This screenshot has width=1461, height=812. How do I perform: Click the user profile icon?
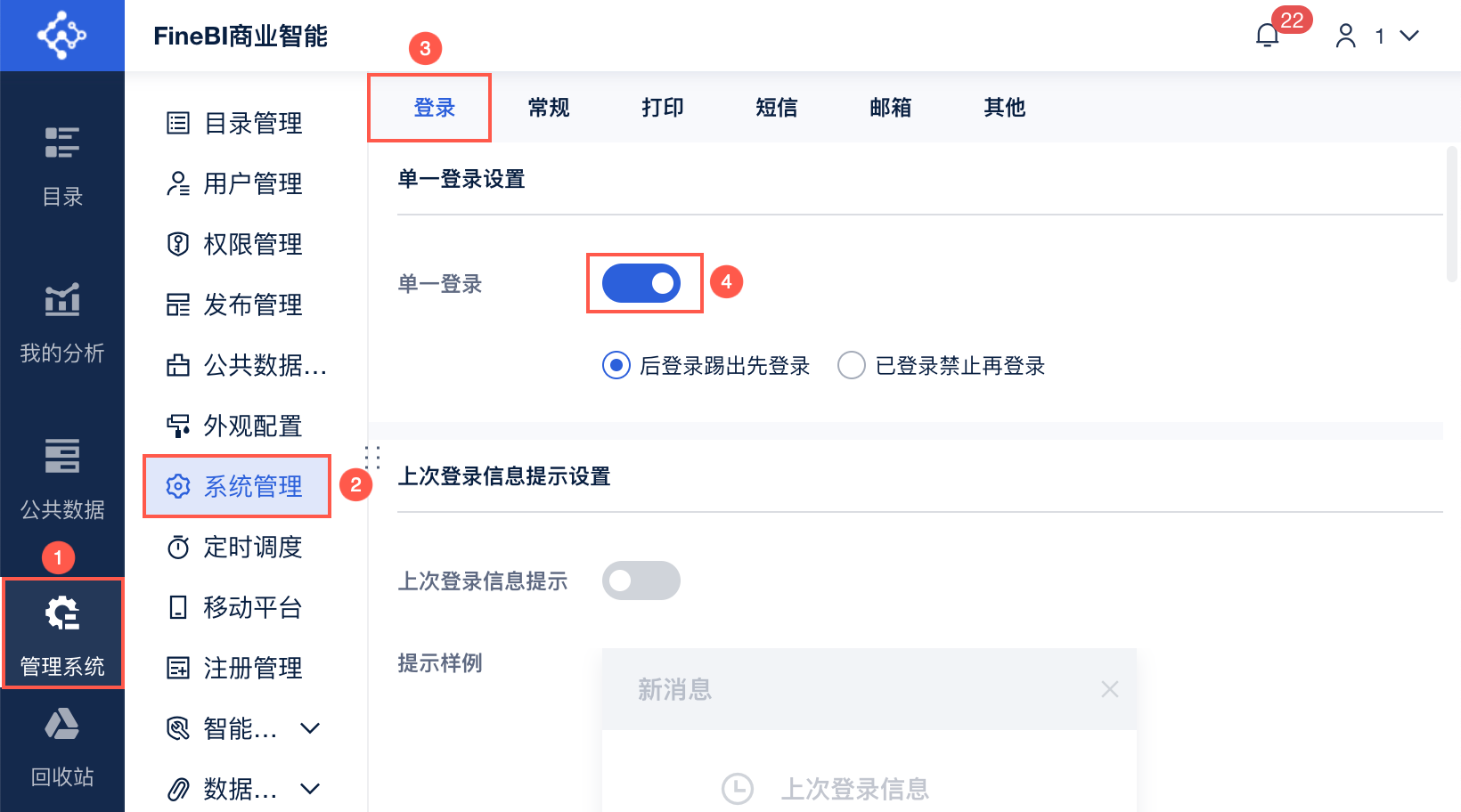point(1345,36)
